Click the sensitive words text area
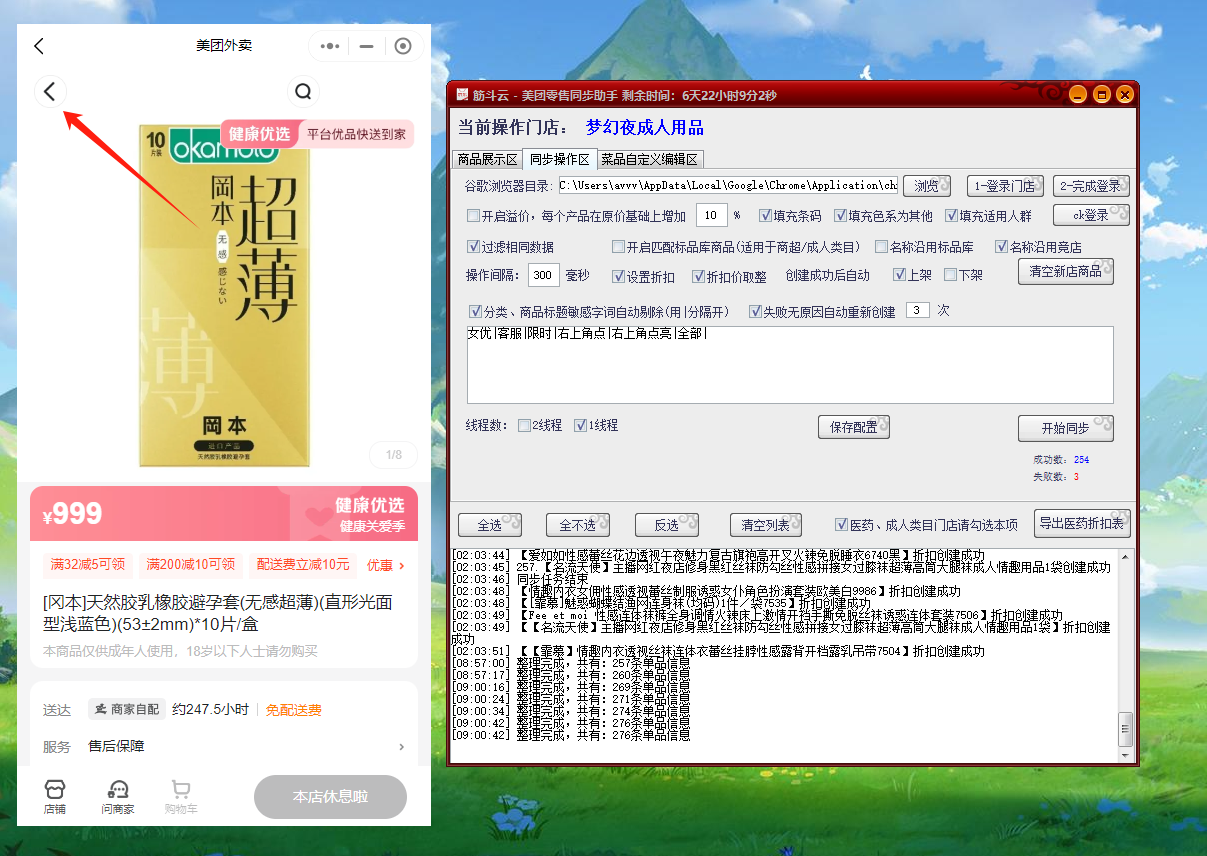The image size is (1207, 856). coord(790,364)
